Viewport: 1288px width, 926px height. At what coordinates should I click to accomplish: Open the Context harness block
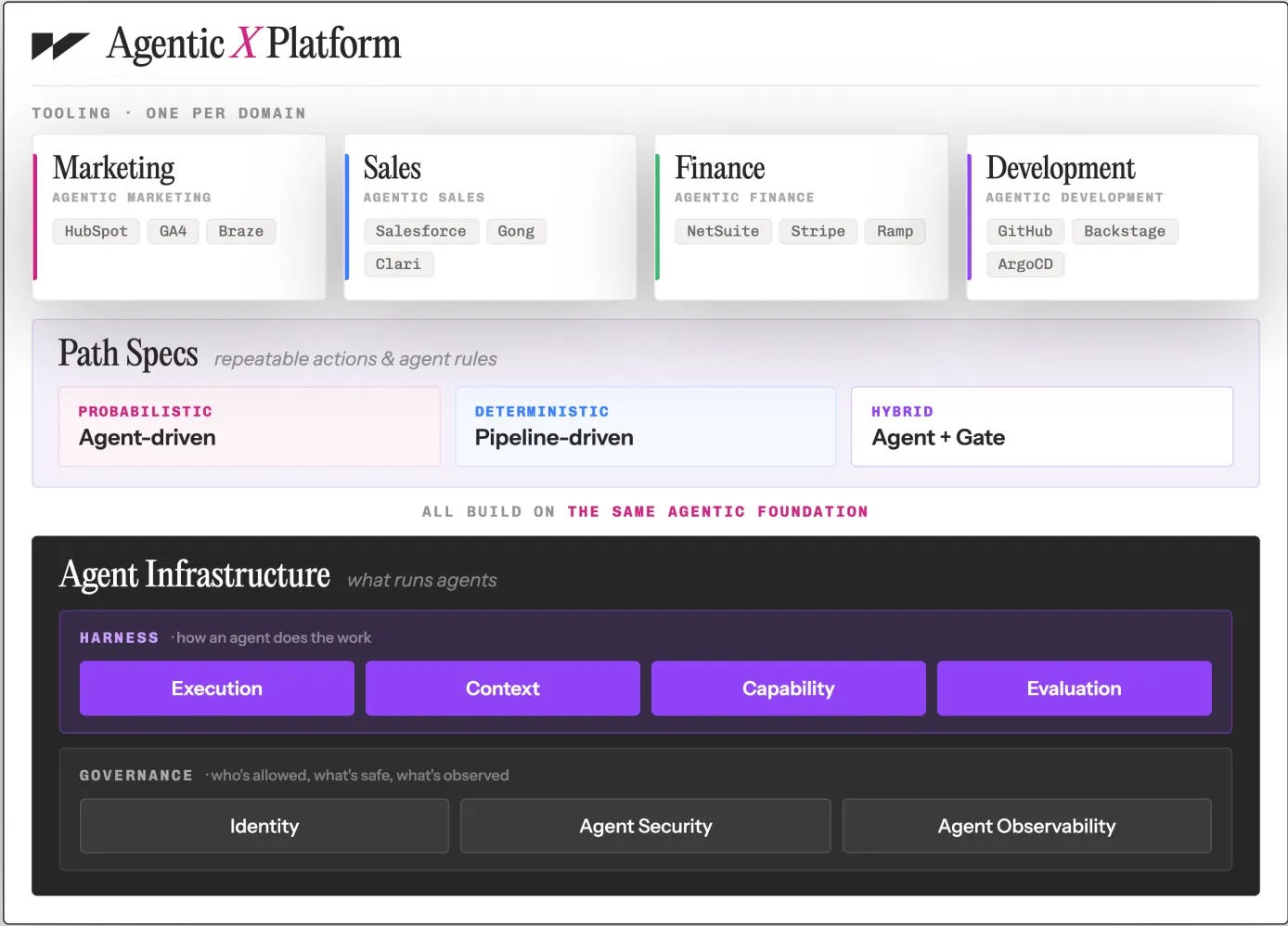coord(503,688)
